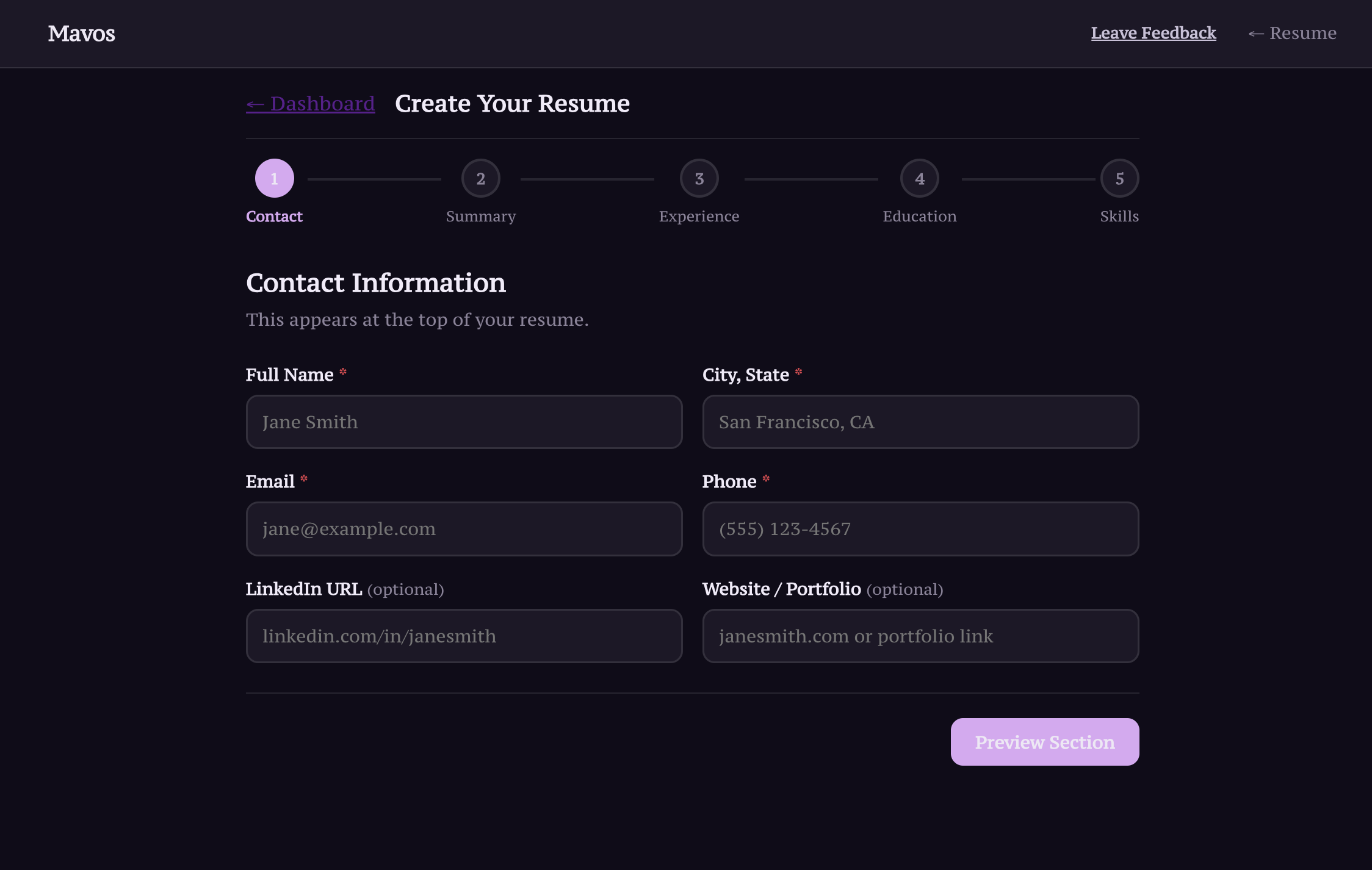Click the Resume back link in header
This screenshot has height=870, width=1372.
[1292, 33]
